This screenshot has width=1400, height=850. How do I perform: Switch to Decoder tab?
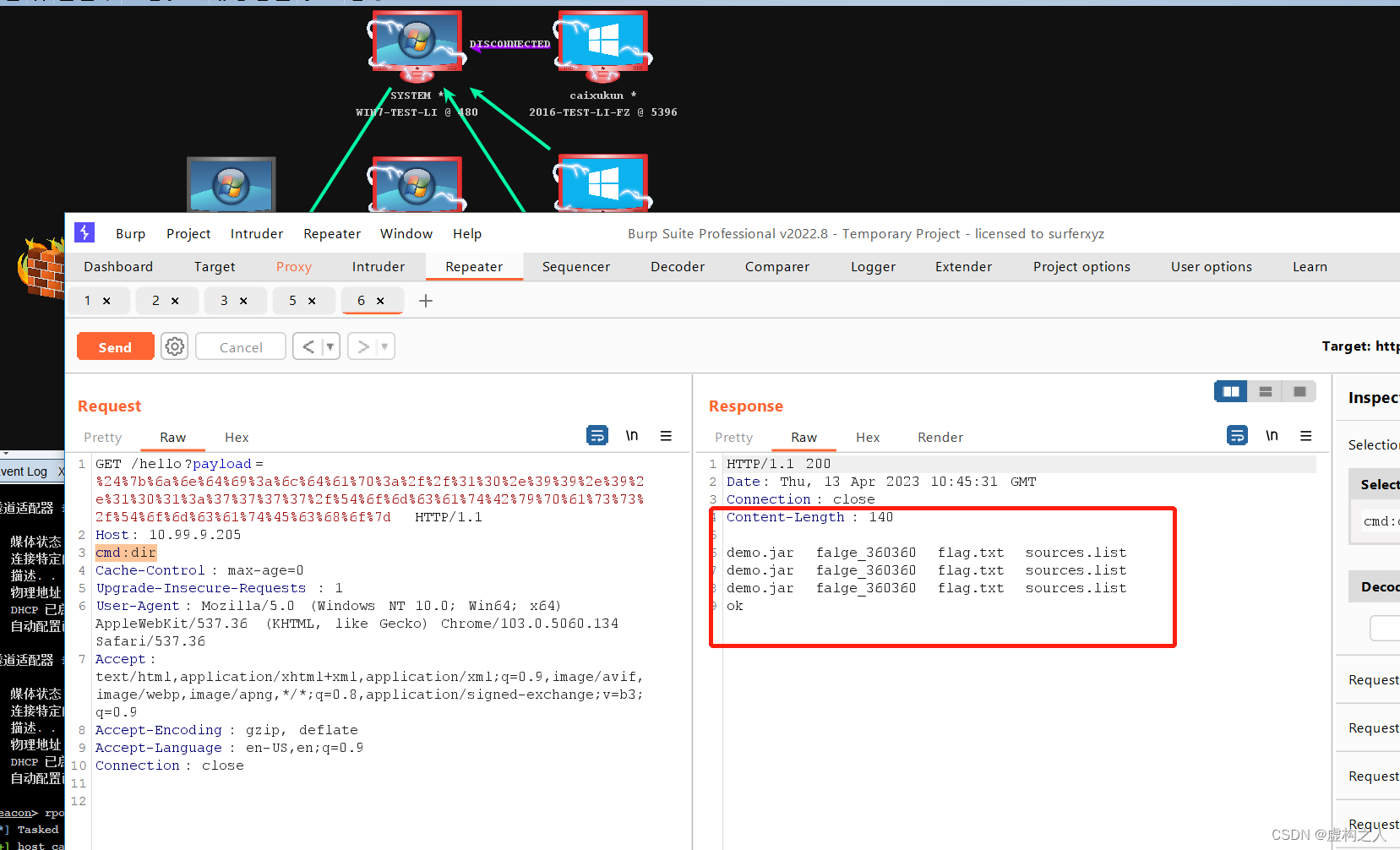tap(678, 267)
